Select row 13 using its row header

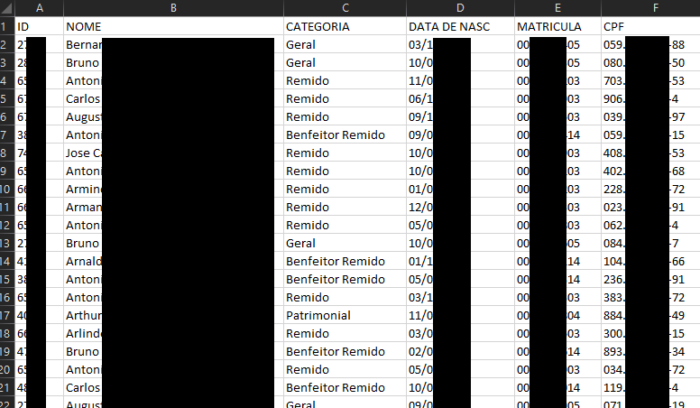pyautogui.click(x=6, y=242)
